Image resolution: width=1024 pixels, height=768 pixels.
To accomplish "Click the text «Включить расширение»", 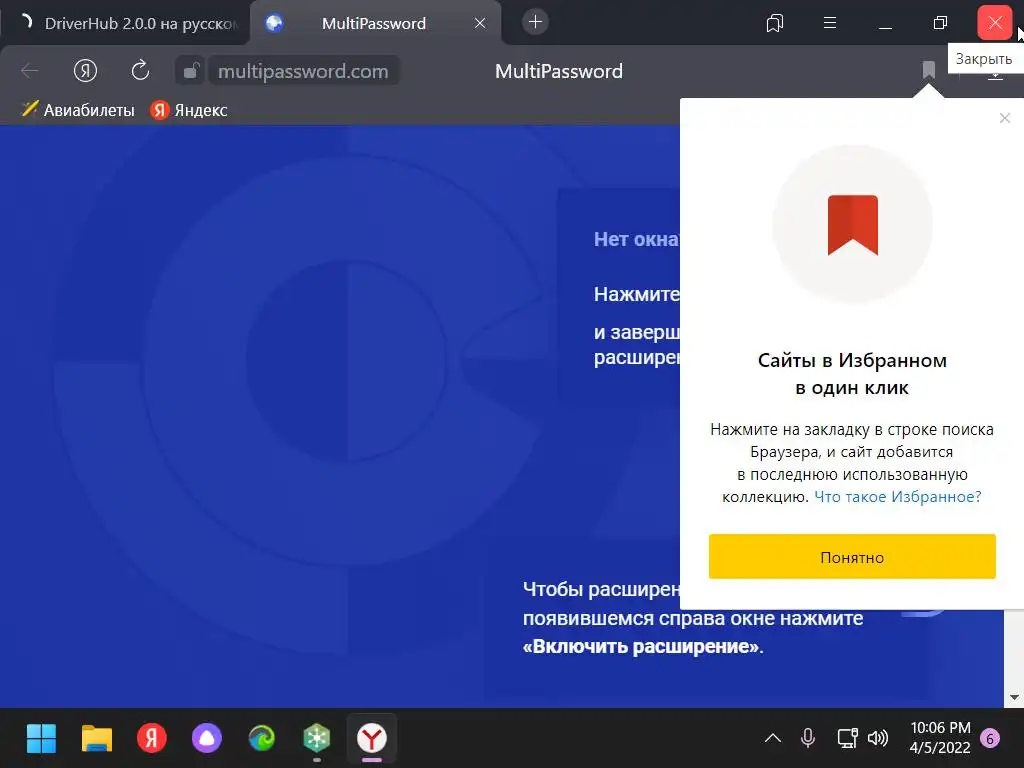I will tap(642, 647).
